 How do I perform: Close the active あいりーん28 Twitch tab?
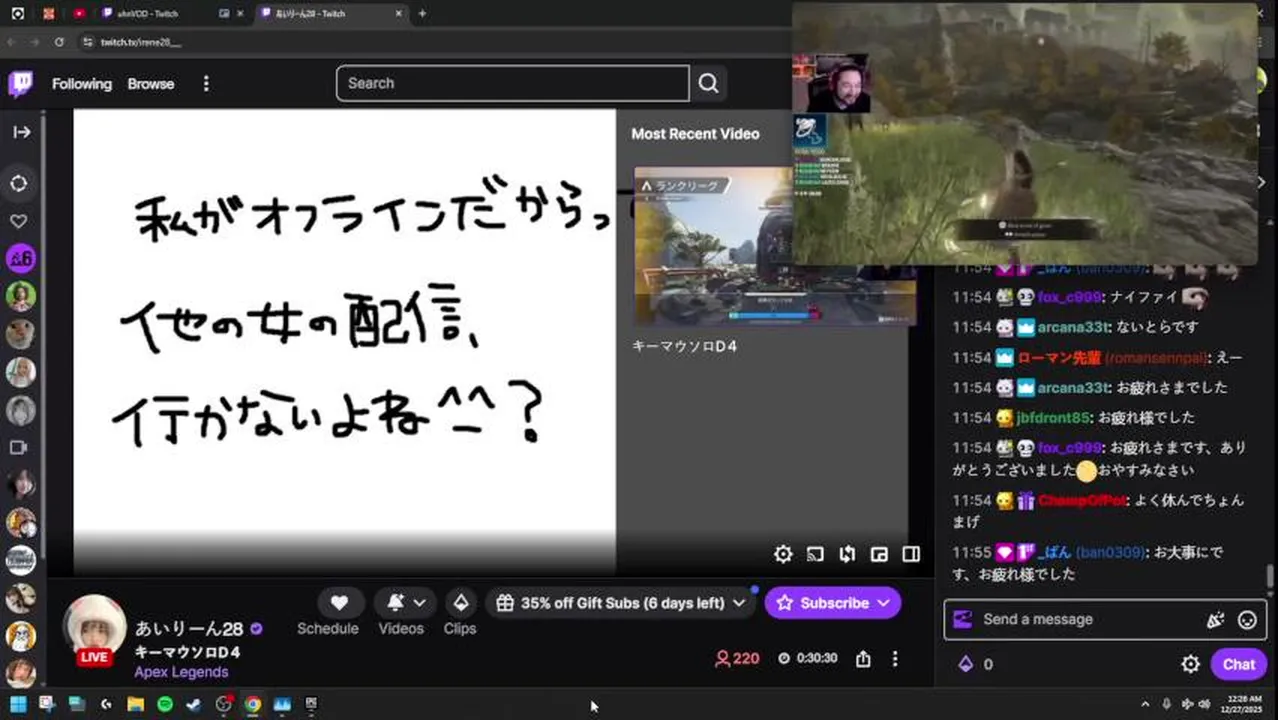point(399,14)
